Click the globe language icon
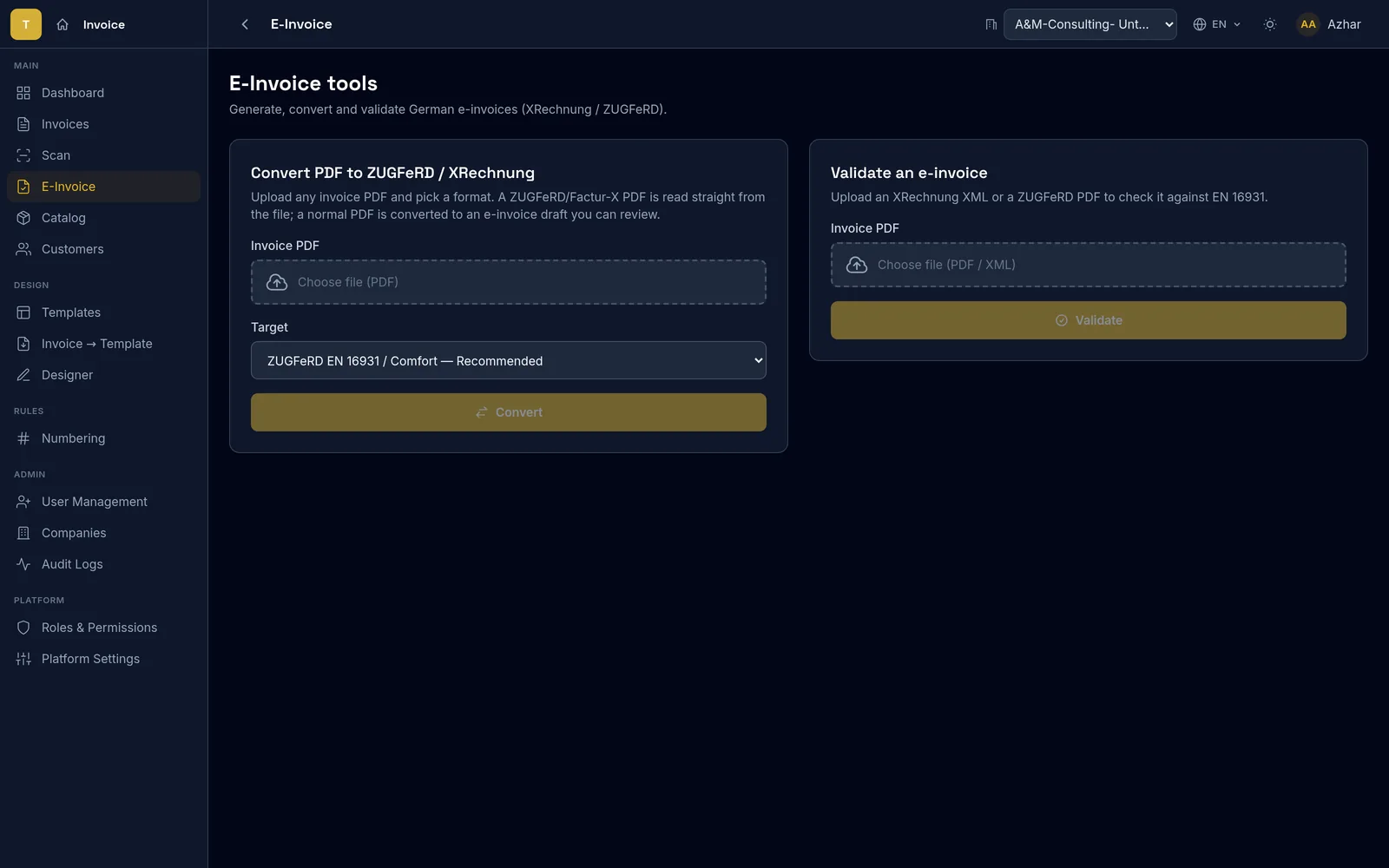Viewport: 1389px width, 868px height. (x=1200, y=24)
